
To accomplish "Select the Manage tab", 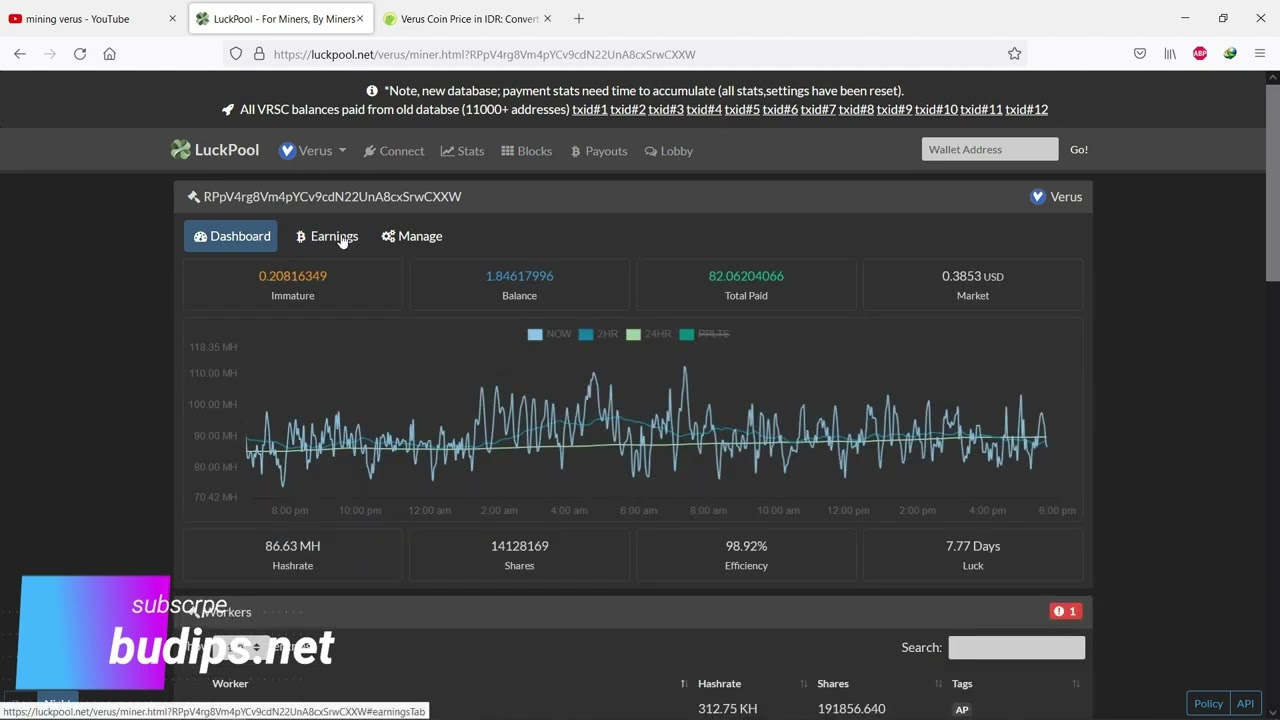I will click(412, 236).
